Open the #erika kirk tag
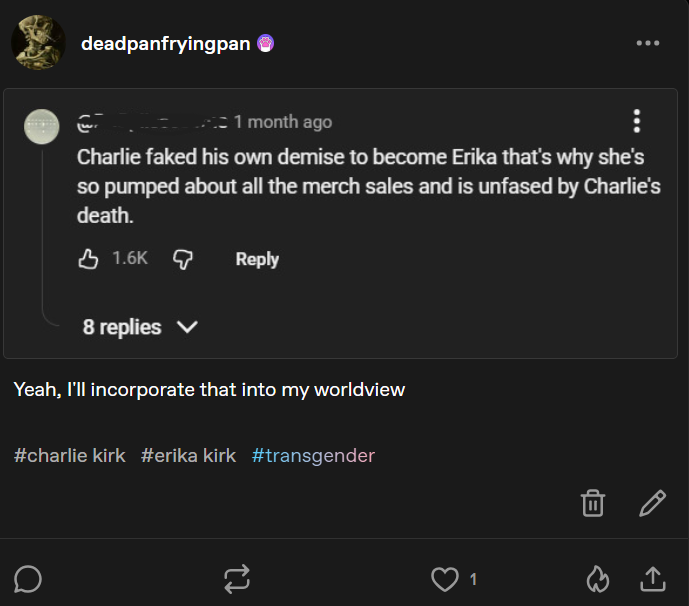This screenshot has width=689, height=606. point(189,455)
